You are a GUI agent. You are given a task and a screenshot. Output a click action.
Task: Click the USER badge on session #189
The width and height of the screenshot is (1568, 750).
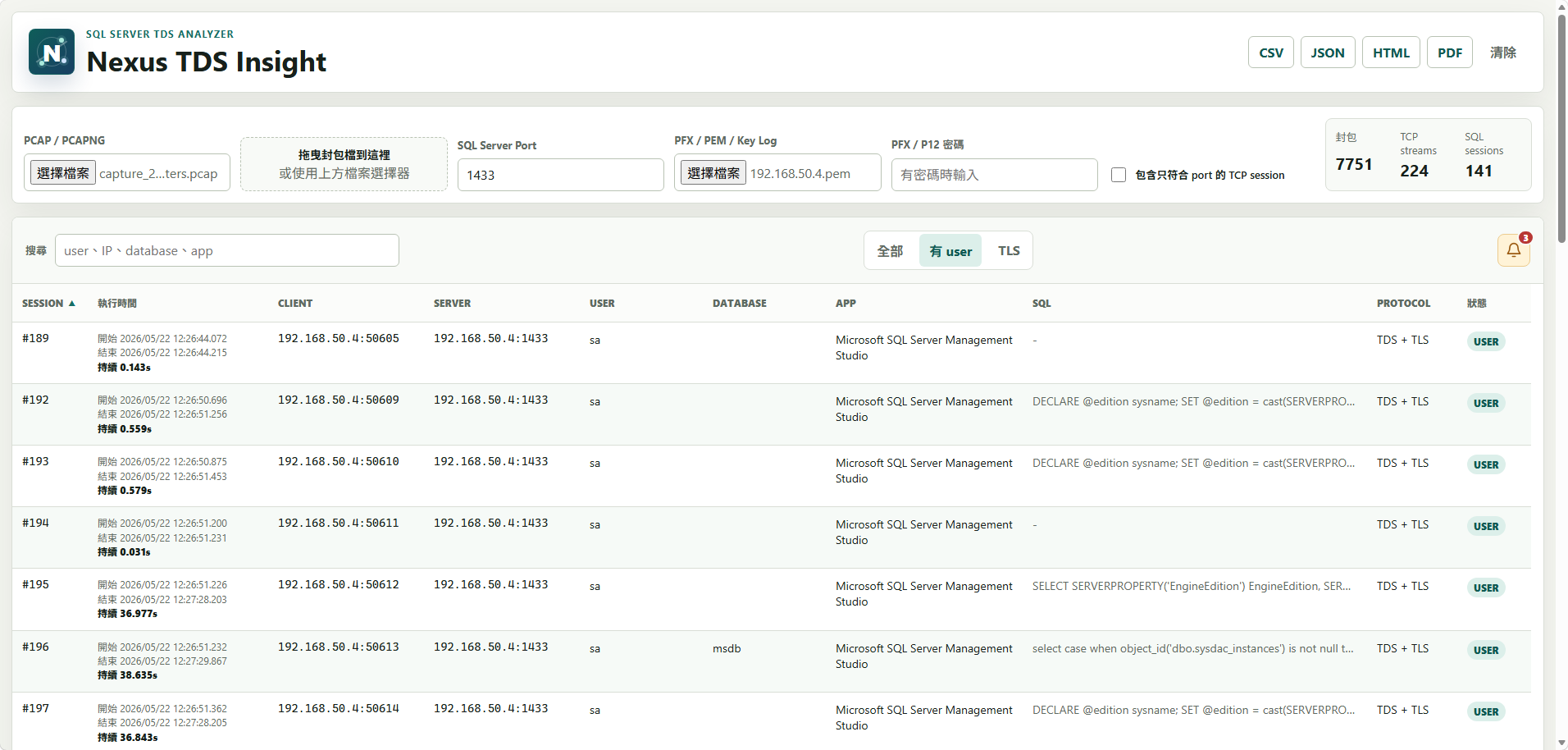click(1486, 341)
